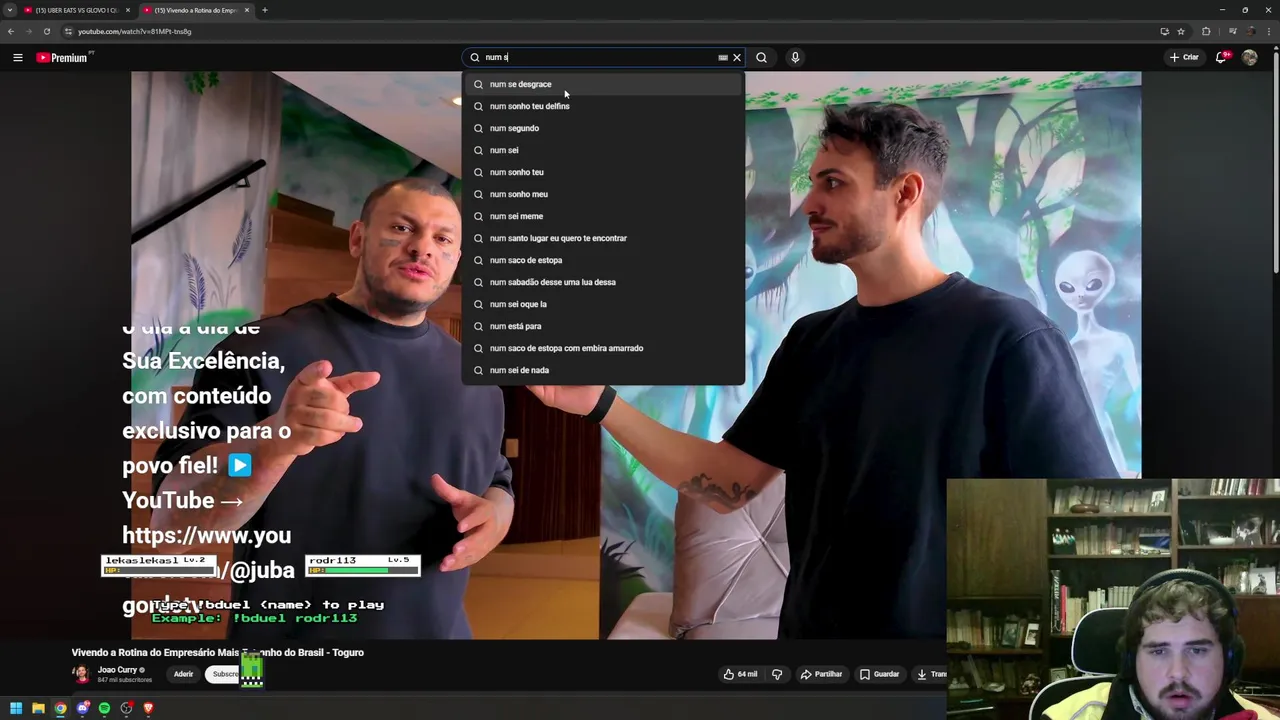Open File Explorer from taskbar
This screenshot has width=1280, height=720.
point(38,708)
